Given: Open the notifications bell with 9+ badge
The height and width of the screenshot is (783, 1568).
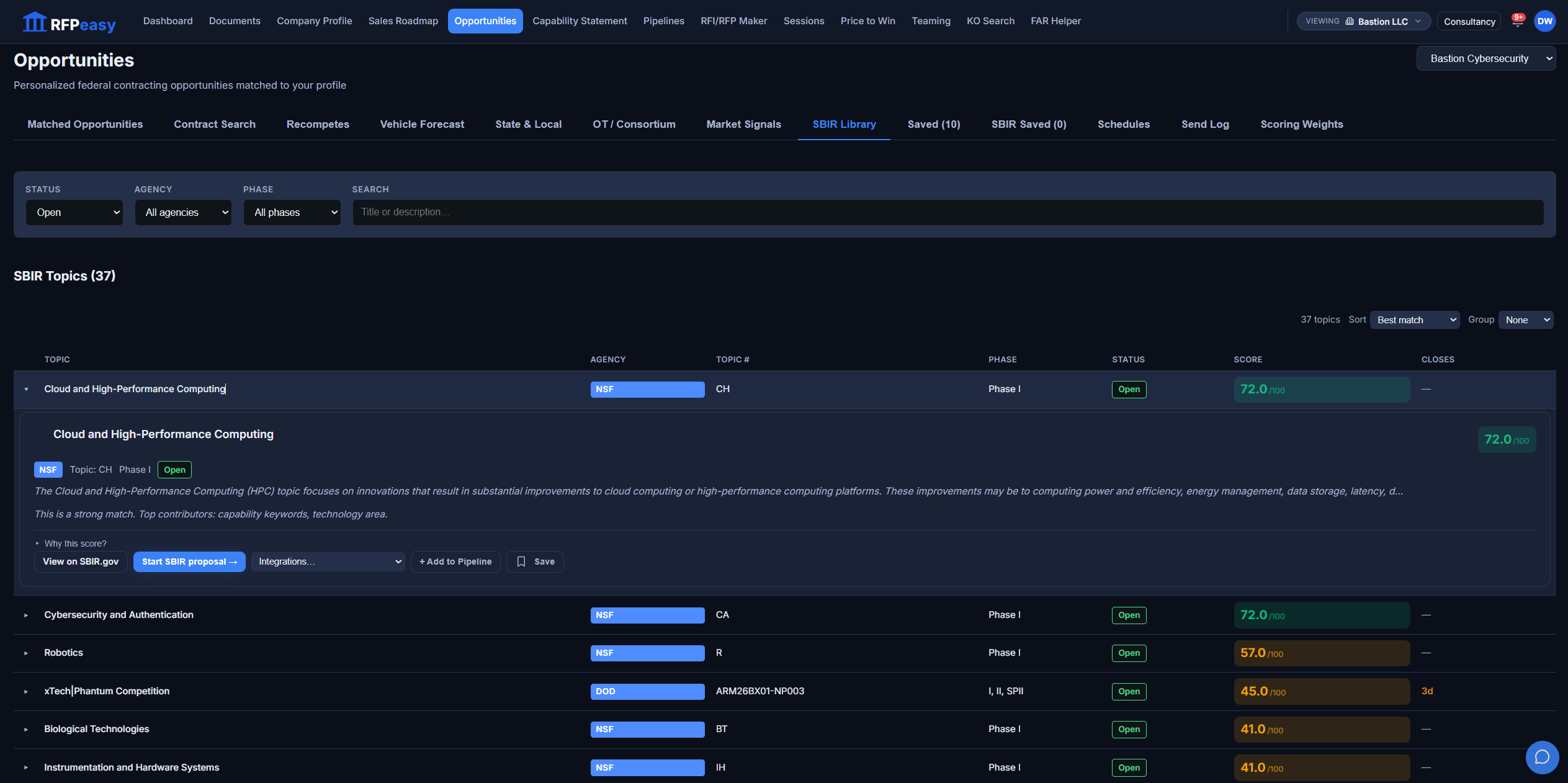Looking at the screenshot, I should [x=1518, y=21].
